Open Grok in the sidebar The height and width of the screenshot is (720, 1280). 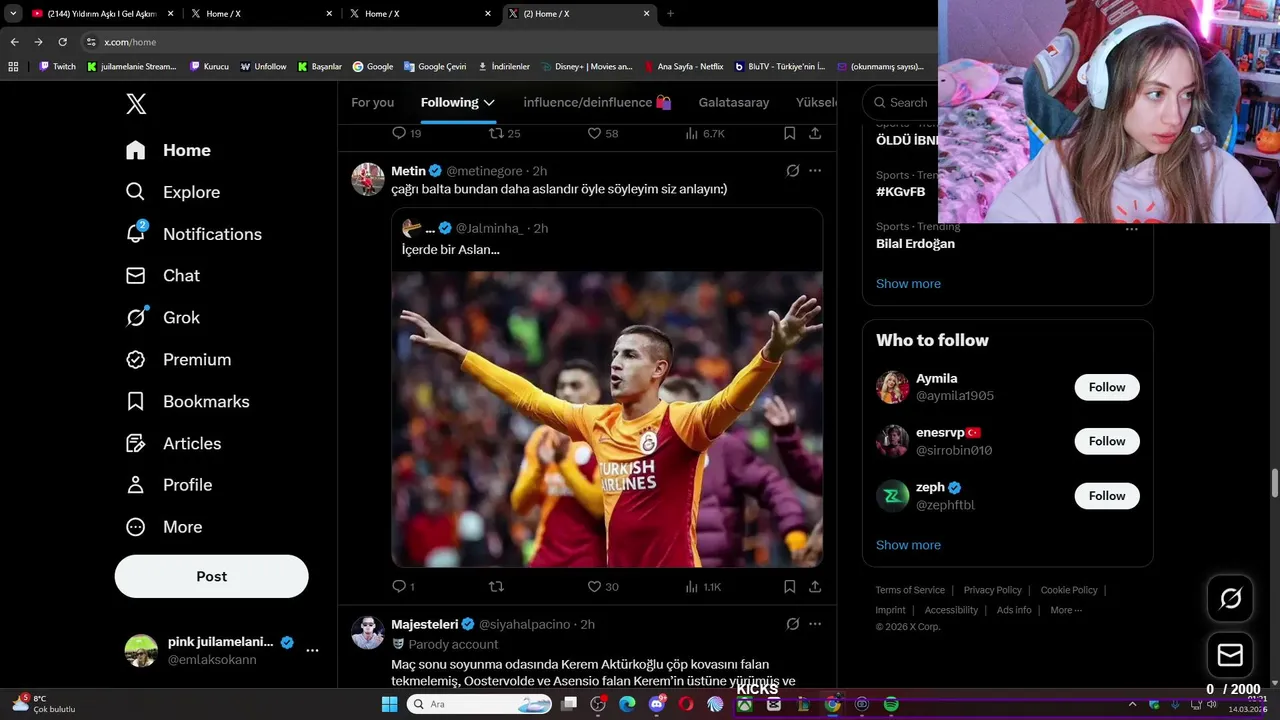(162, 317)
